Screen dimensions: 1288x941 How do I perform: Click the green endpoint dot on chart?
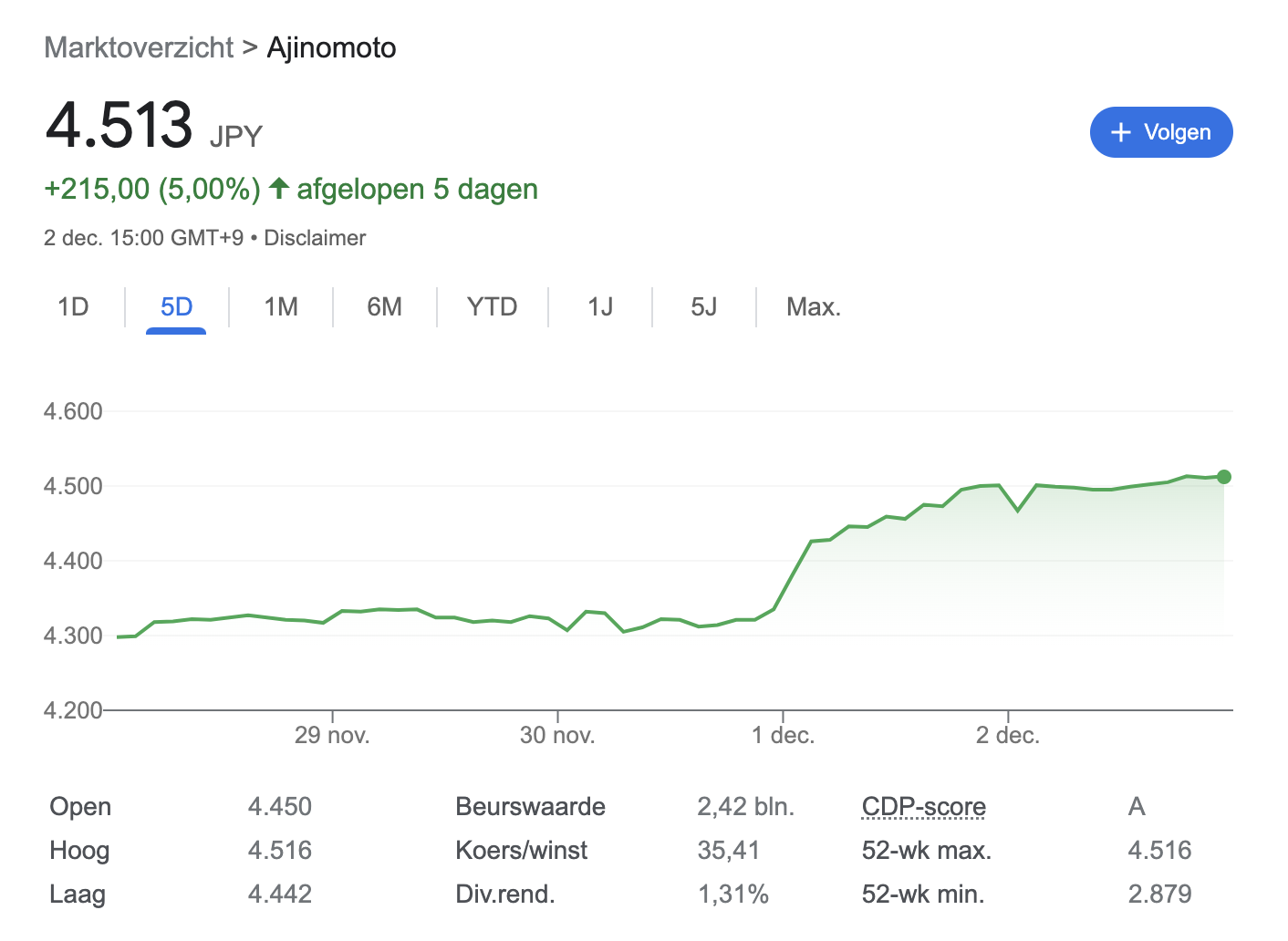(x=1224, y=477)
